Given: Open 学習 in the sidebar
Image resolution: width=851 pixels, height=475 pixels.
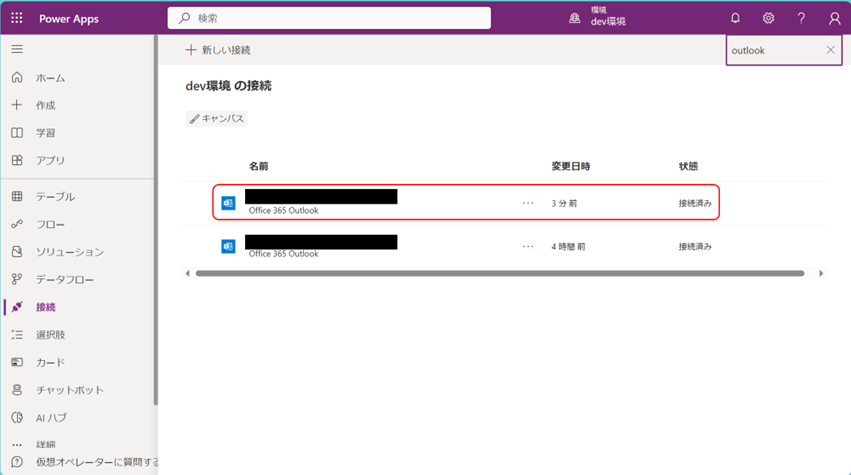Looking at the screenshot, I should point(46,133).
